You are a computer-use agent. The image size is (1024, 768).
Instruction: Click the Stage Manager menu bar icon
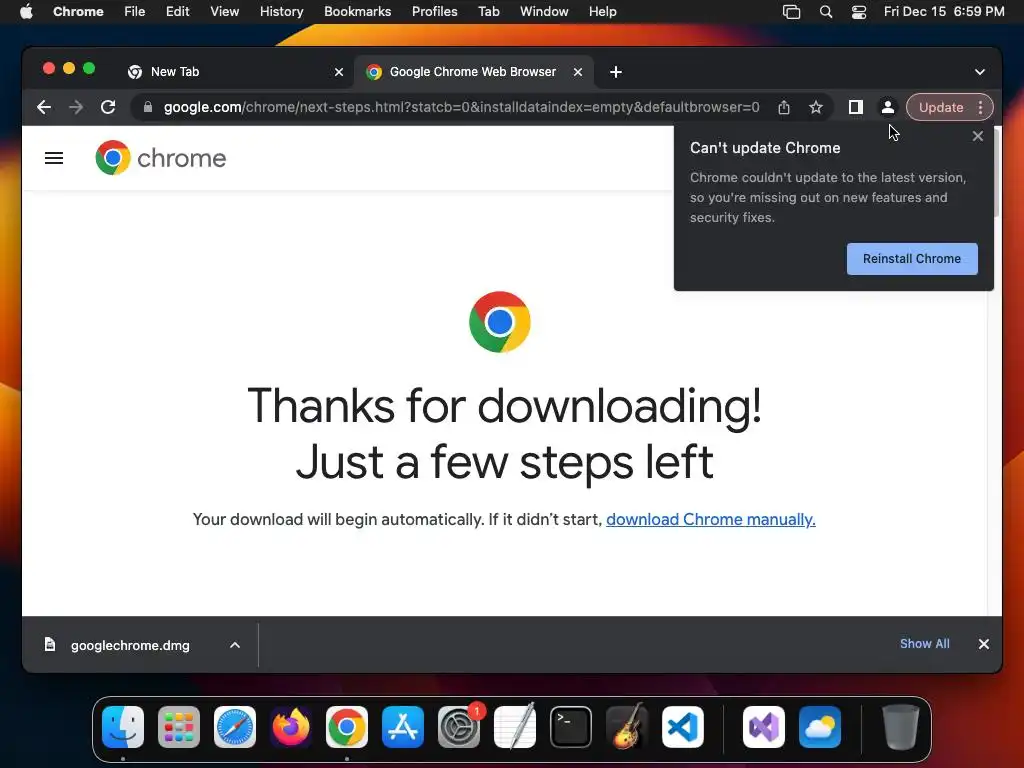pos(792,12)
